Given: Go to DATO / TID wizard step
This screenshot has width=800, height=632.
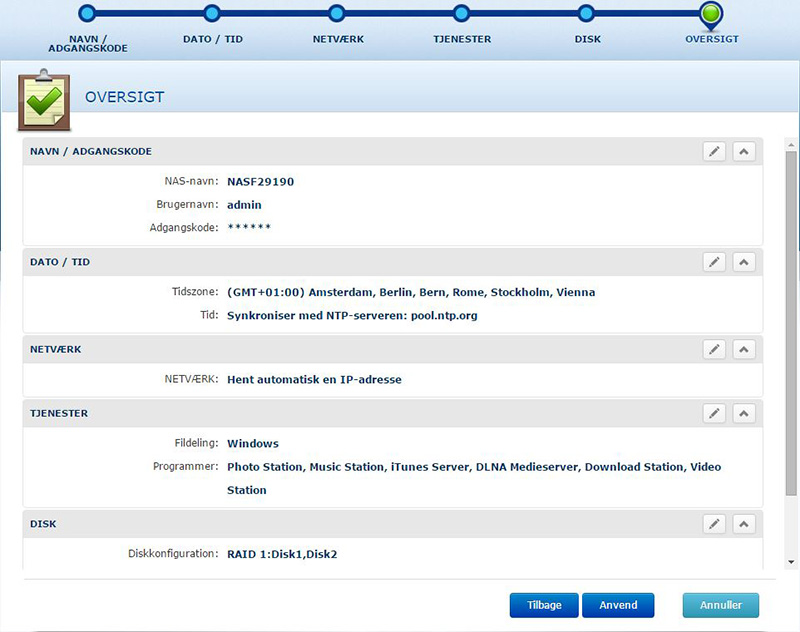Looking at the screenshot, I should (x=212, y=13).
